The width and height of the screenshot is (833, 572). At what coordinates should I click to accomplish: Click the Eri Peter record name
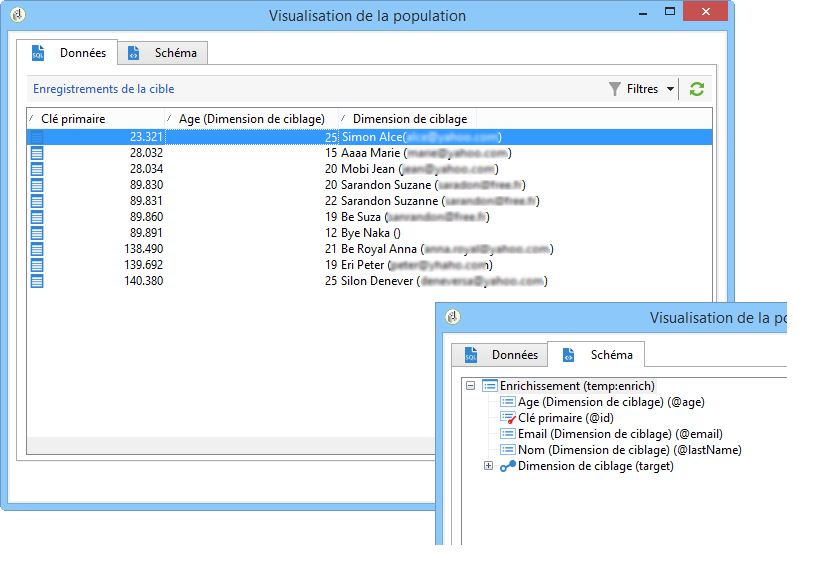362,264
